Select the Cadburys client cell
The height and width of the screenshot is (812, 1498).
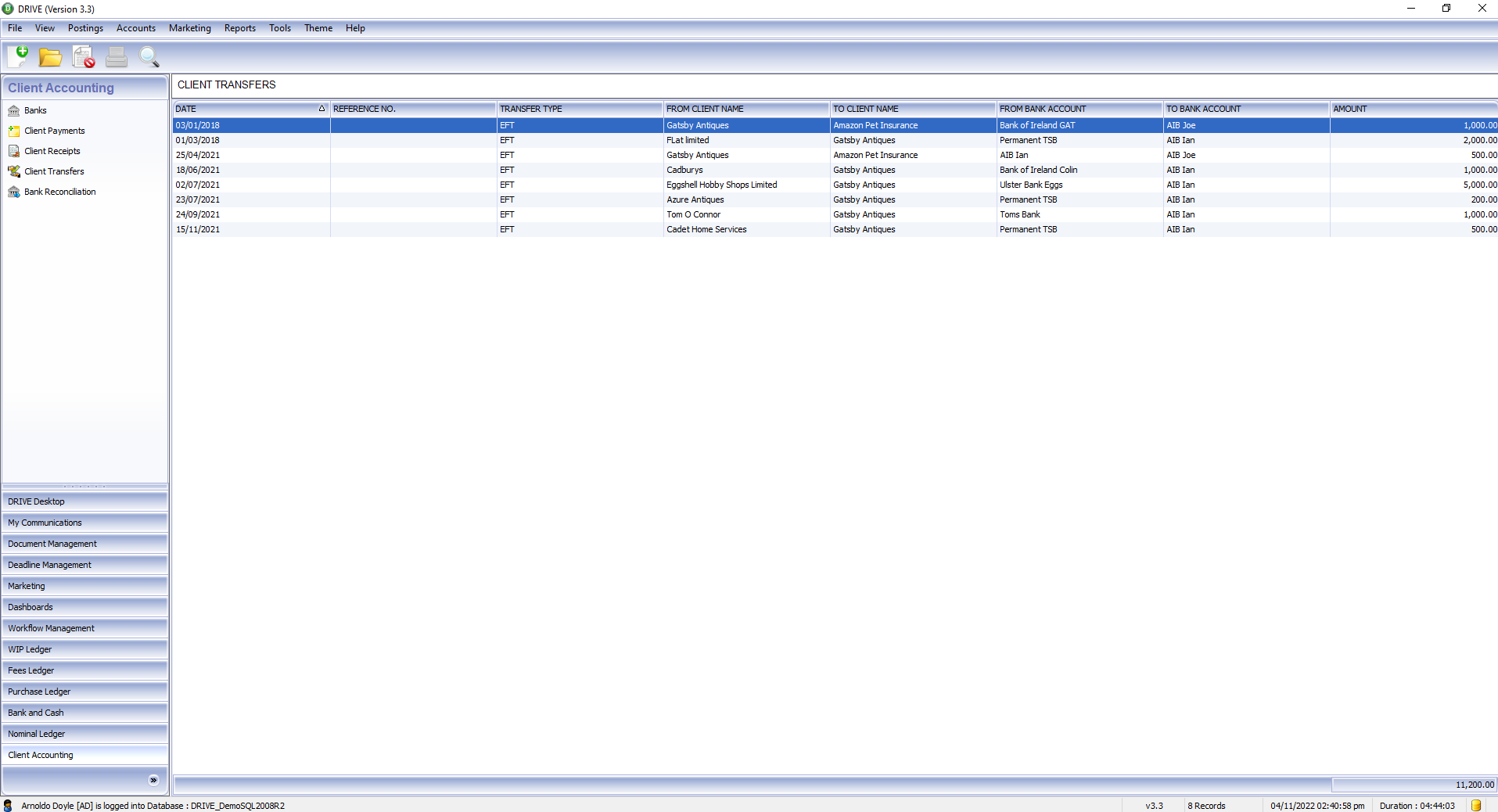tap(746, 170)
